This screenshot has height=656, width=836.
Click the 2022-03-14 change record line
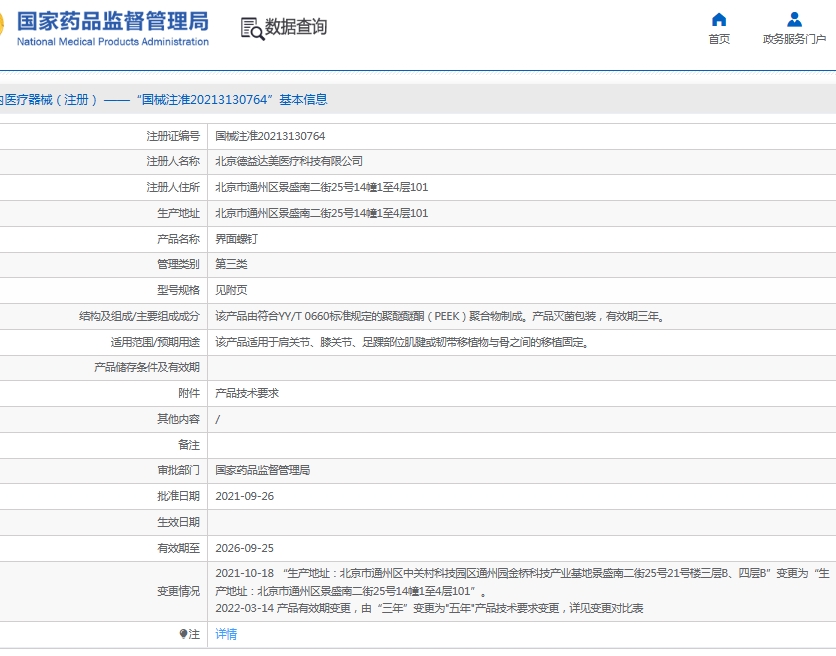point(429,608)
